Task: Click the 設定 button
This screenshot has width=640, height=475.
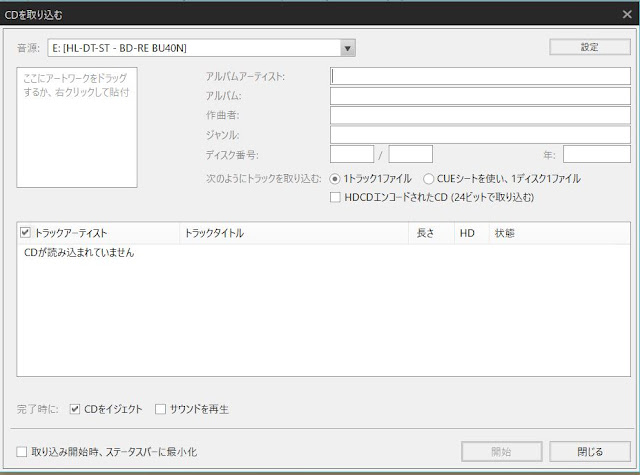Action: (590, 47)
